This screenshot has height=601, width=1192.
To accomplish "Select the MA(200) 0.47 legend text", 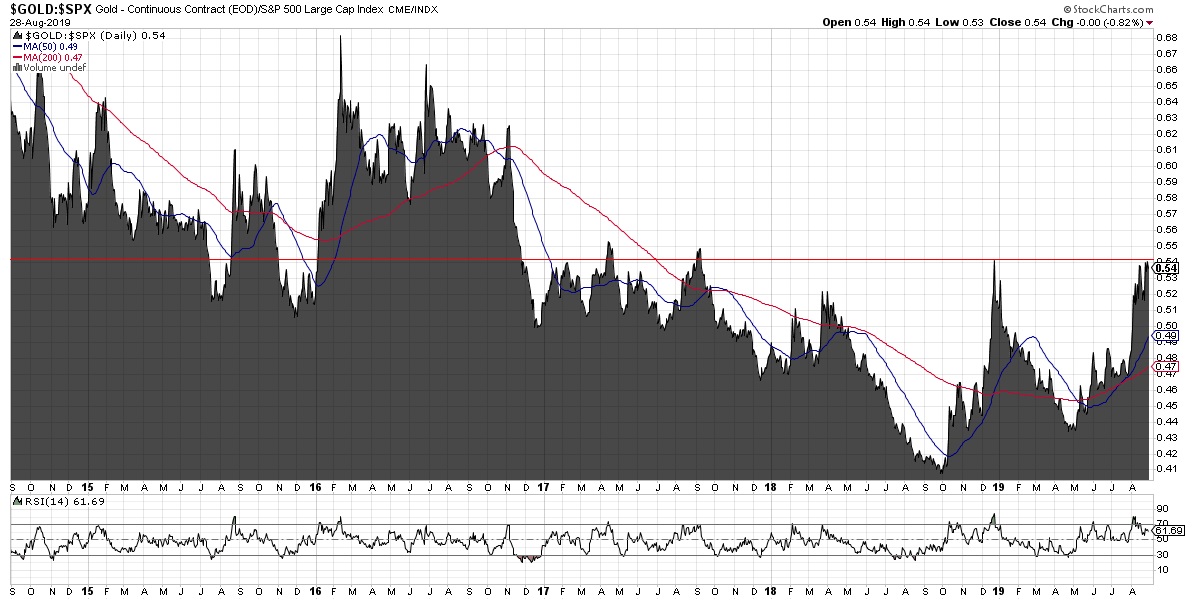I will [54, 57].
